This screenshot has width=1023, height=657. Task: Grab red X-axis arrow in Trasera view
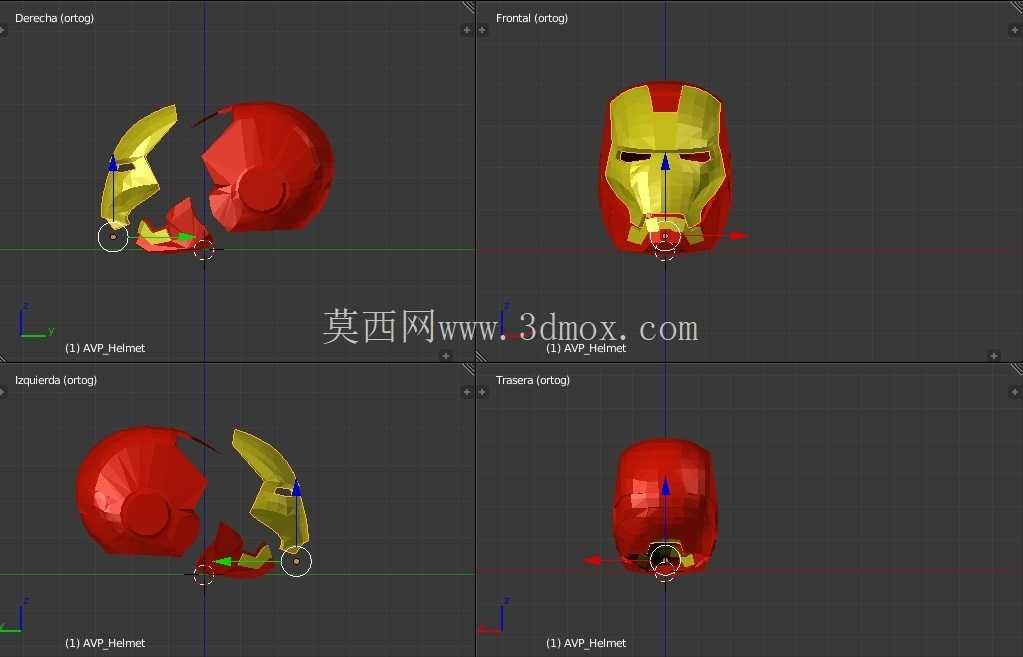[592, 560]
